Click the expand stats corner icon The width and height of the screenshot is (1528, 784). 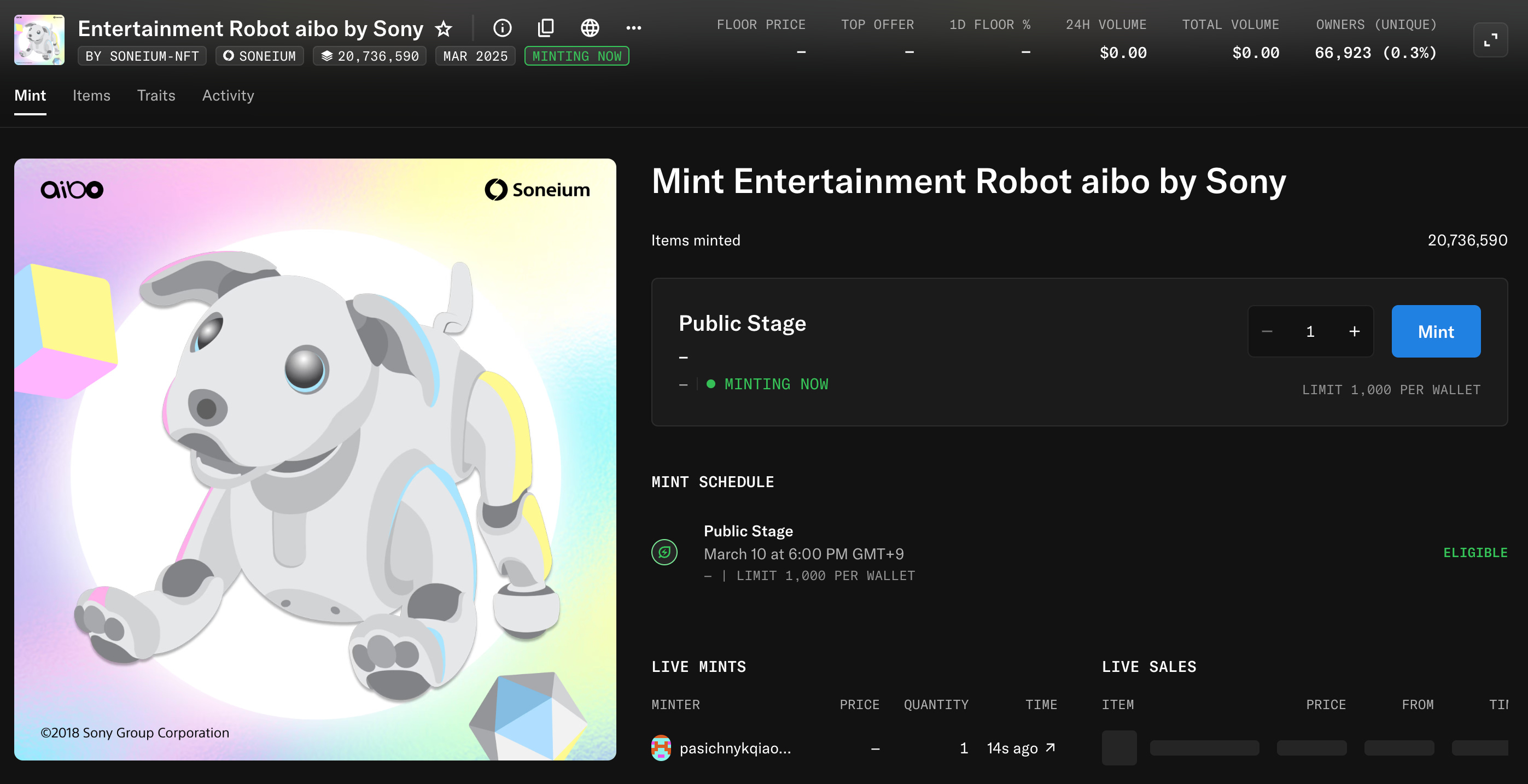(1490, 40)
